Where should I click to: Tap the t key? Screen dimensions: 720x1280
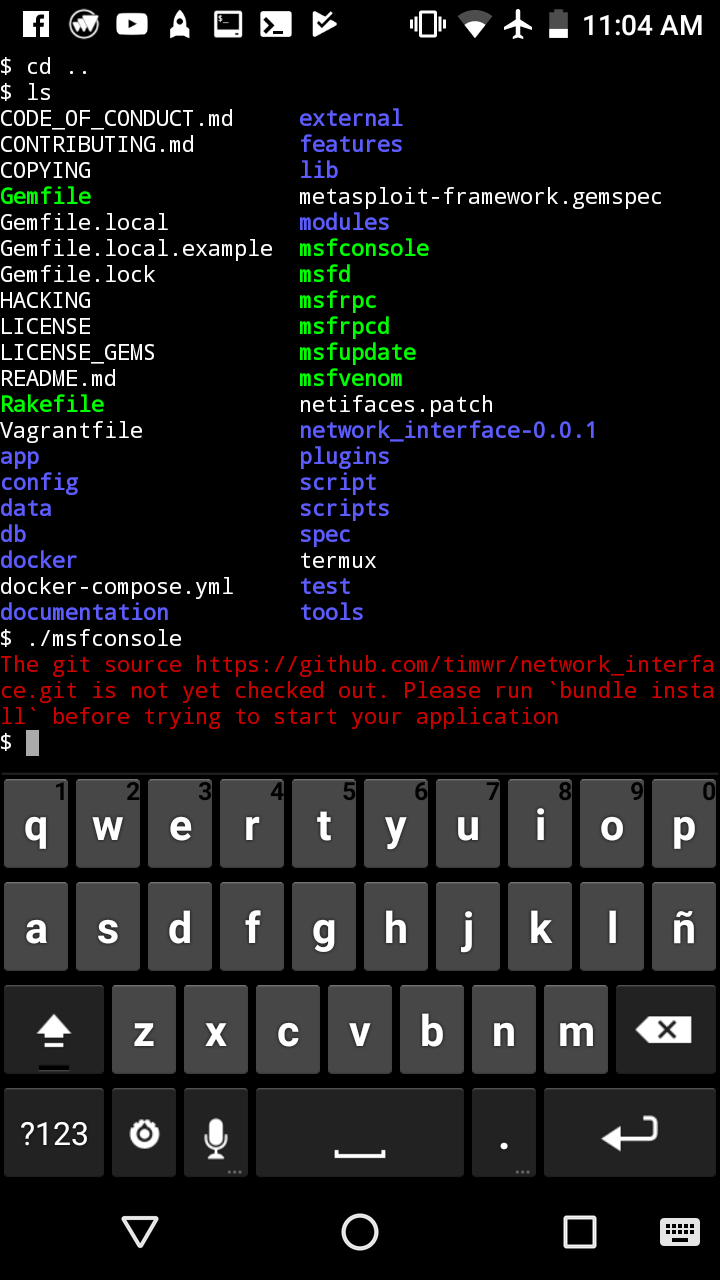point(324,824)
